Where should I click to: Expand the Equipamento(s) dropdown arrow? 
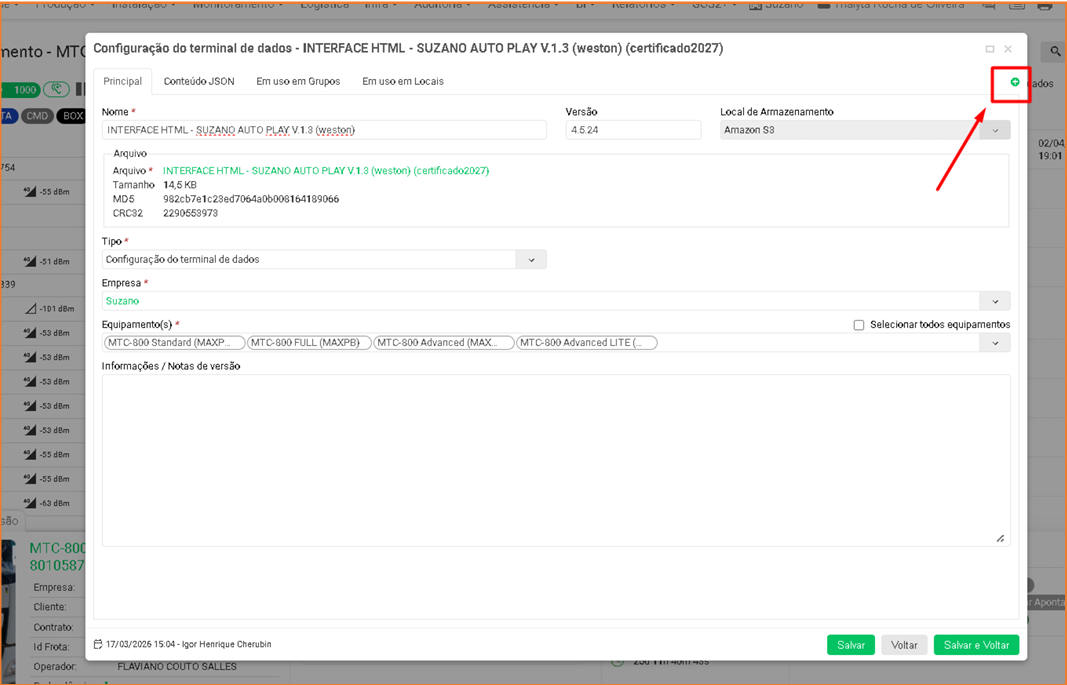995,343
